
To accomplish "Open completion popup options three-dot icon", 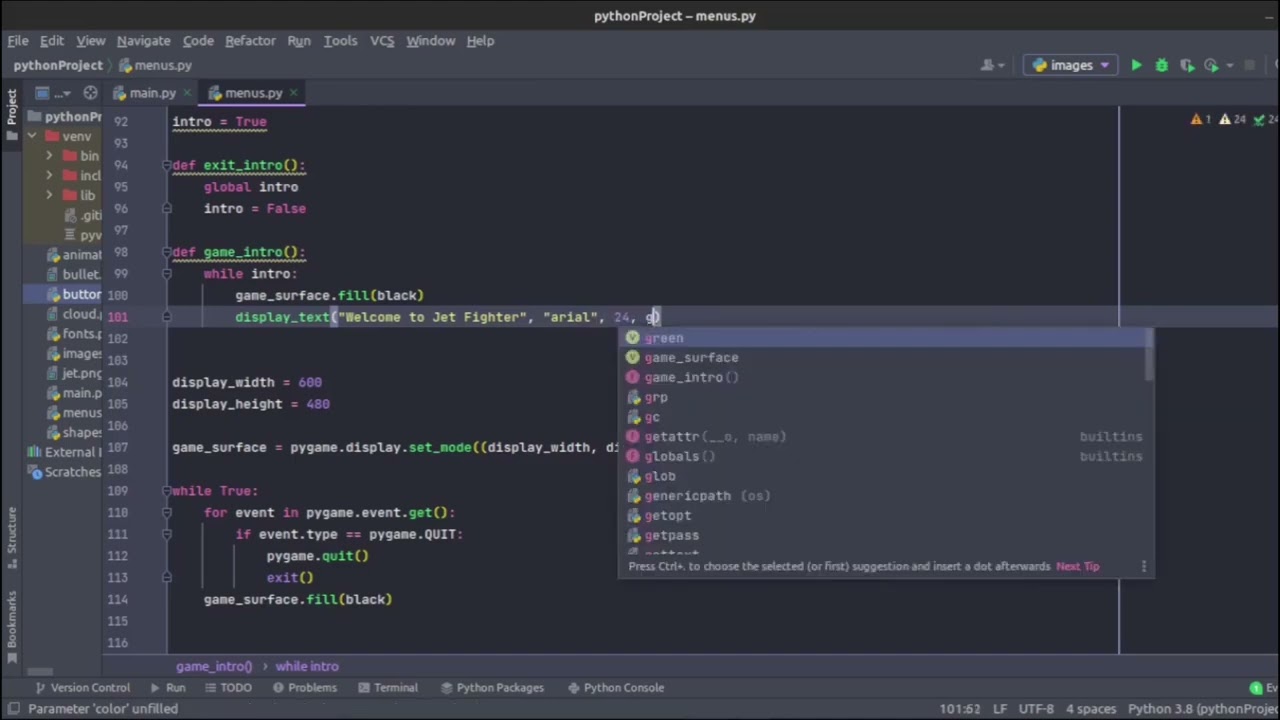I will coord(1143,566).
